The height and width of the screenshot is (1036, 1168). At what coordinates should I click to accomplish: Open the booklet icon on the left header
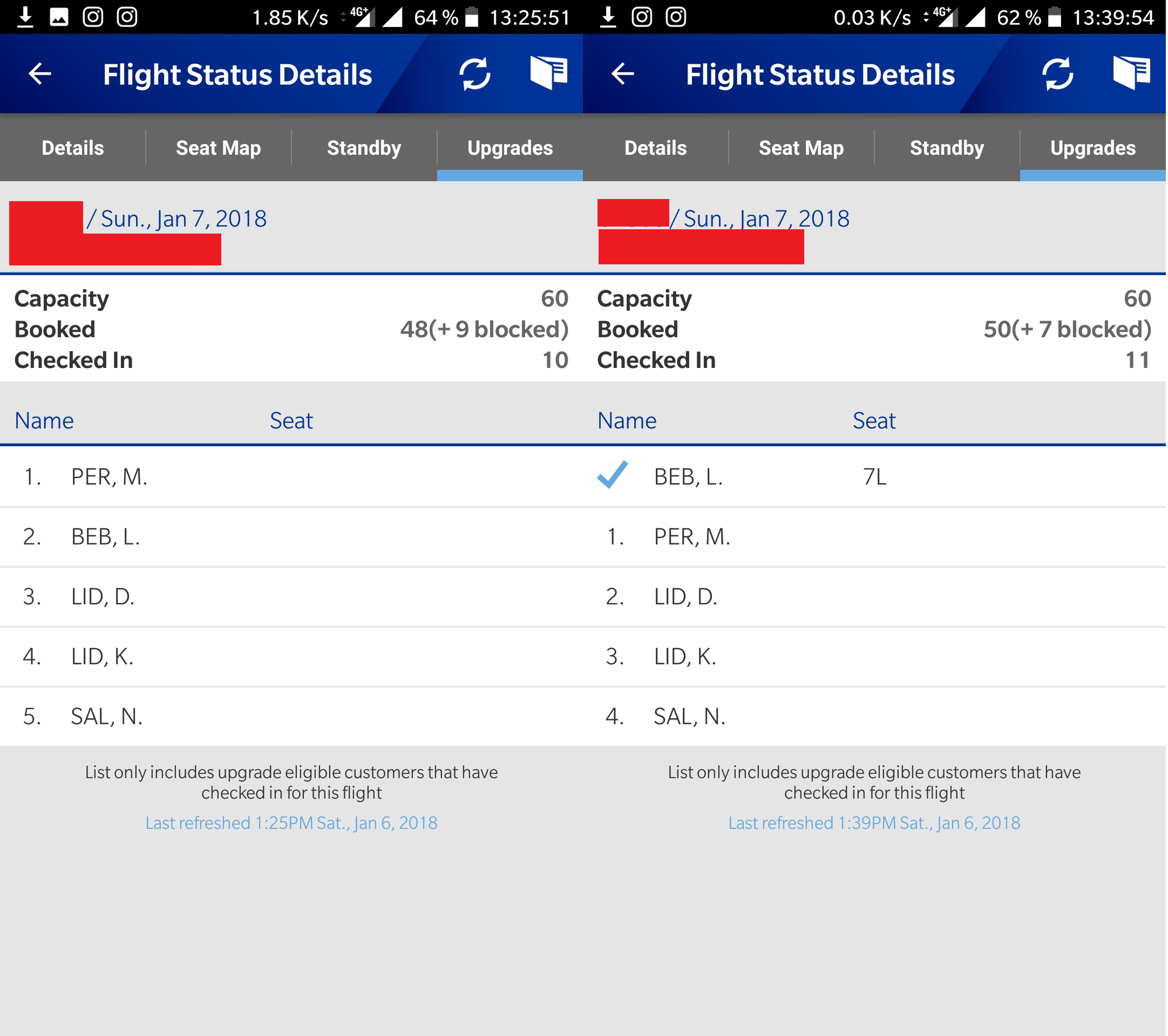(548, 72)
